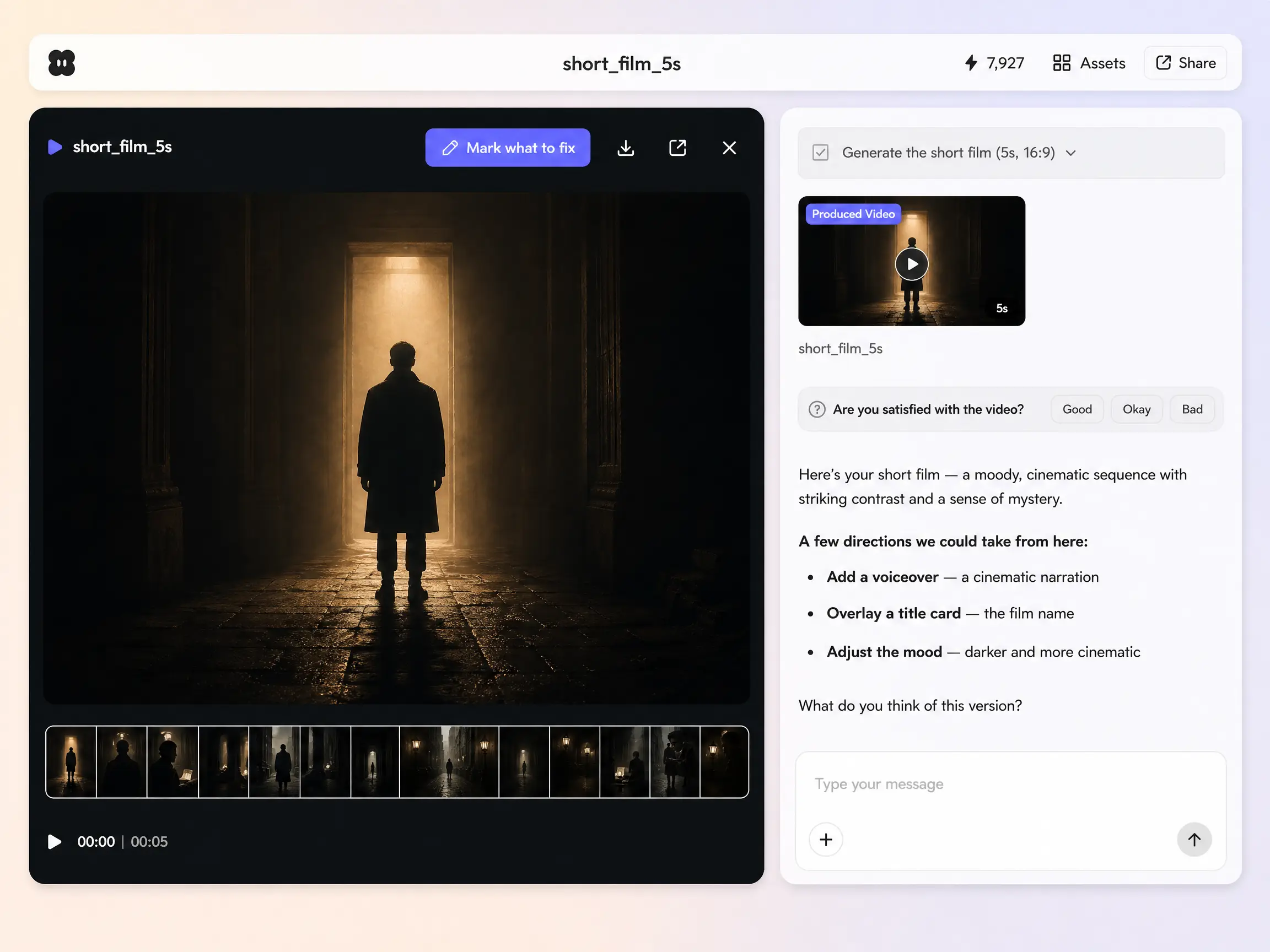Click Mark what to fix button
The image size is (1270, 952).
(508, 148)
